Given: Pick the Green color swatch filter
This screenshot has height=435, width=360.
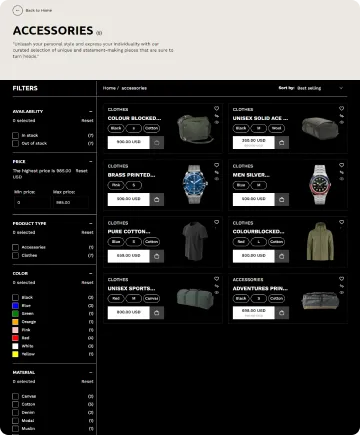Looking at the screenshot, I should [x=15, y=314].
